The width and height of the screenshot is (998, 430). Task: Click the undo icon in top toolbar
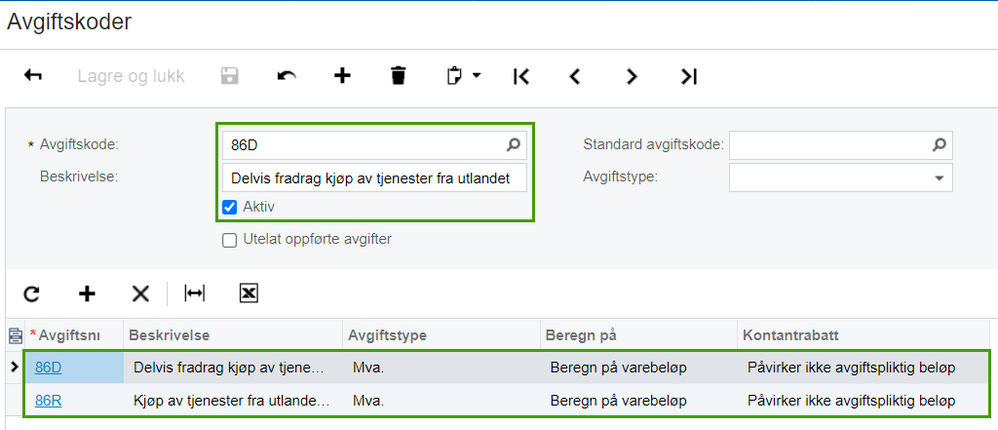287,76
